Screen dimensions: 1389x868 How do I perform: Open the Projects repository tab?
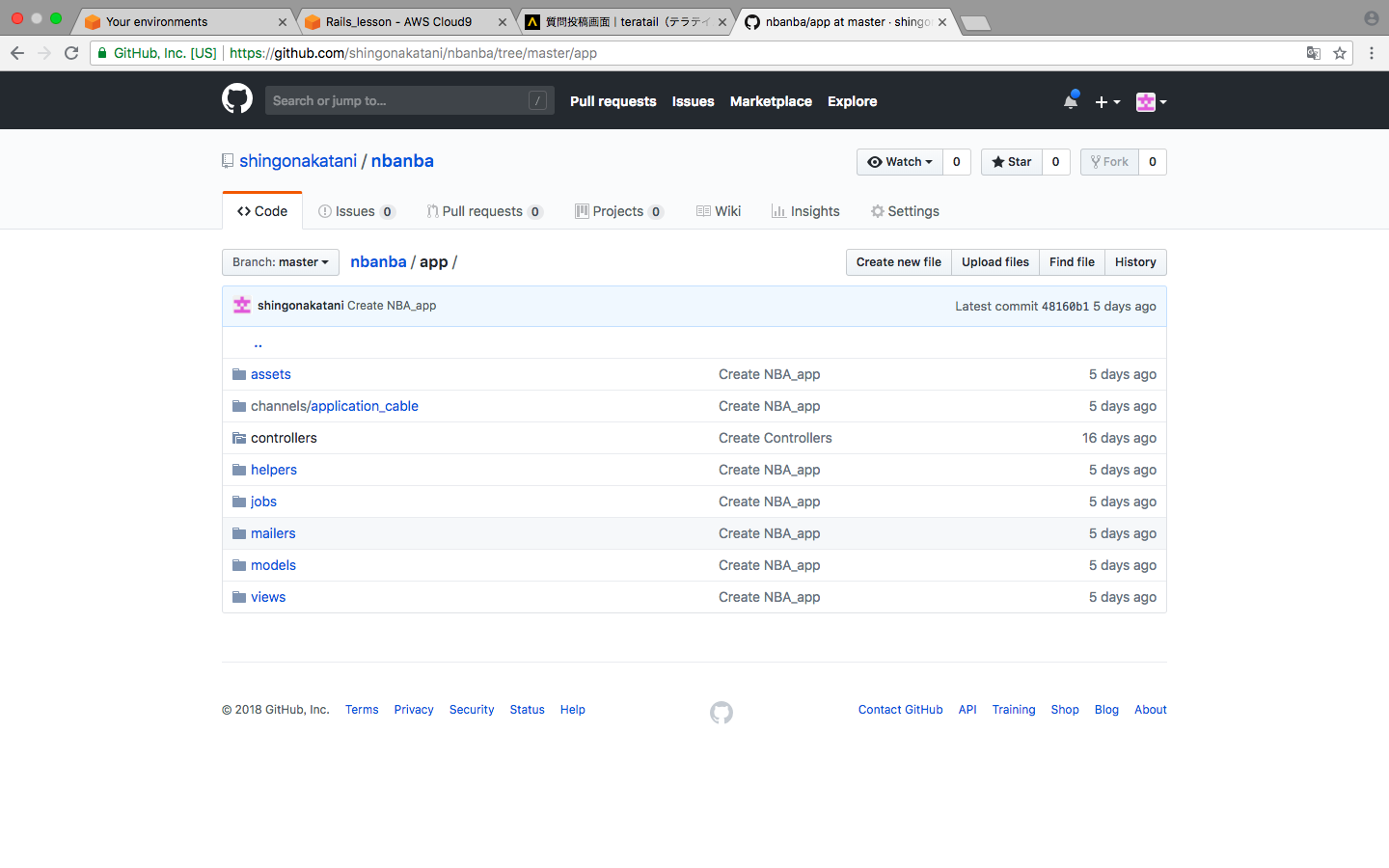point(619,211)
